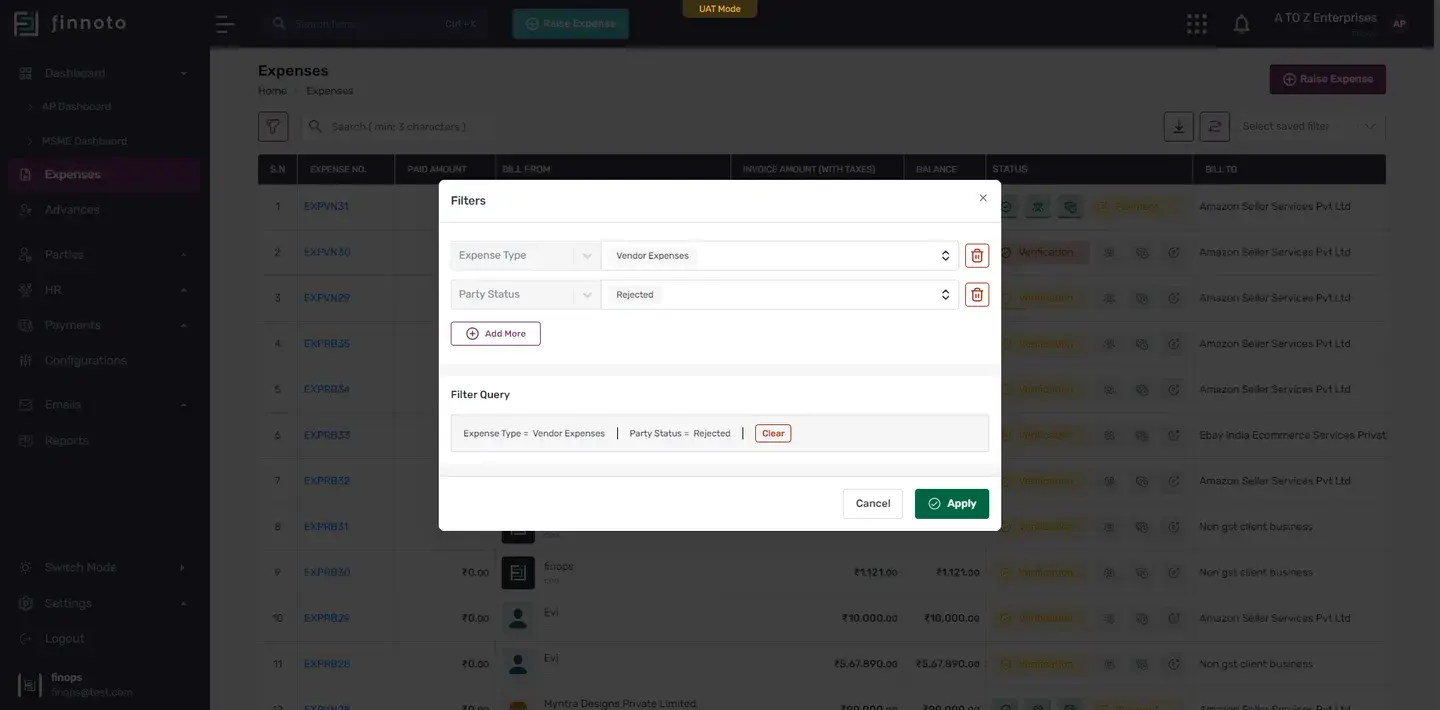Click the Evi avatar in the EXPRB29 row
The width and height of the screenshot is (1440, 710).
(518, 619)
